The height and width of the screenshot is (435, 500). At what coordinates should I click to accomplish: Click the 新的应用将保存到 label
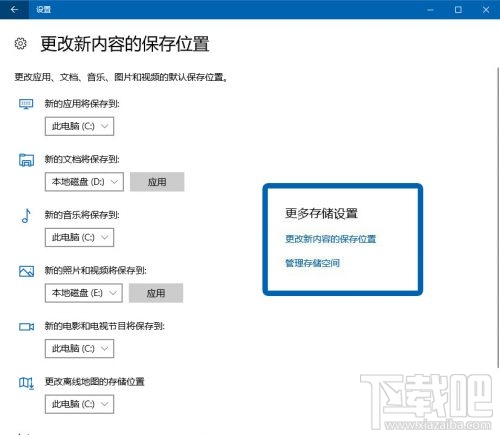point(82,104)
